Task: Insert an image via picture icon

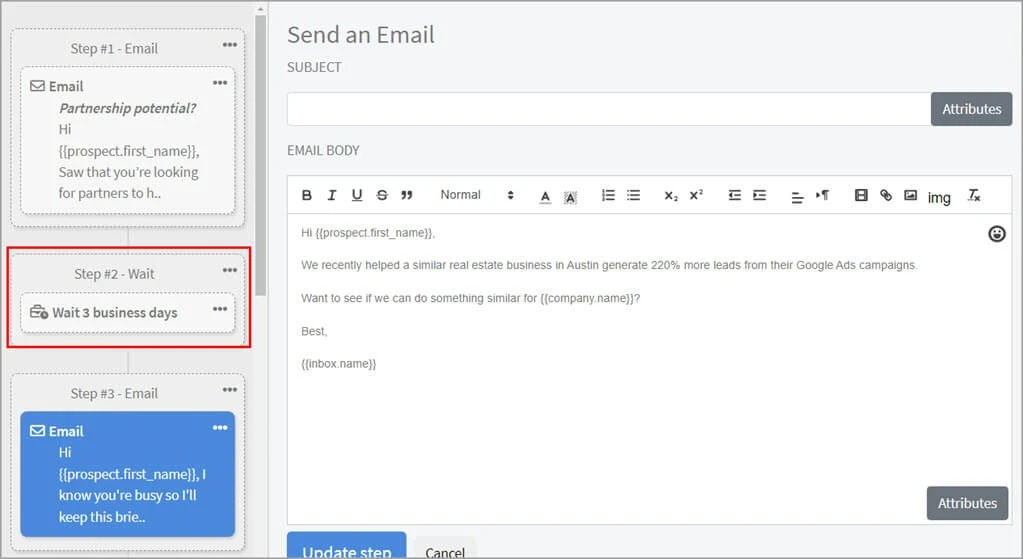Action: (911, 195)
